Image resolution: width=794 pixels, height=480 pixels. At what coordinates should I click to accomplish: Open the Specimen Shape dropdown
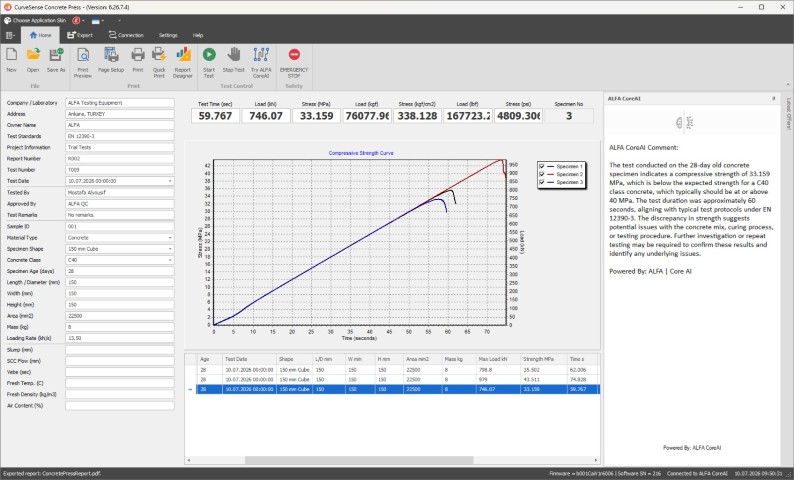(170, 249)
